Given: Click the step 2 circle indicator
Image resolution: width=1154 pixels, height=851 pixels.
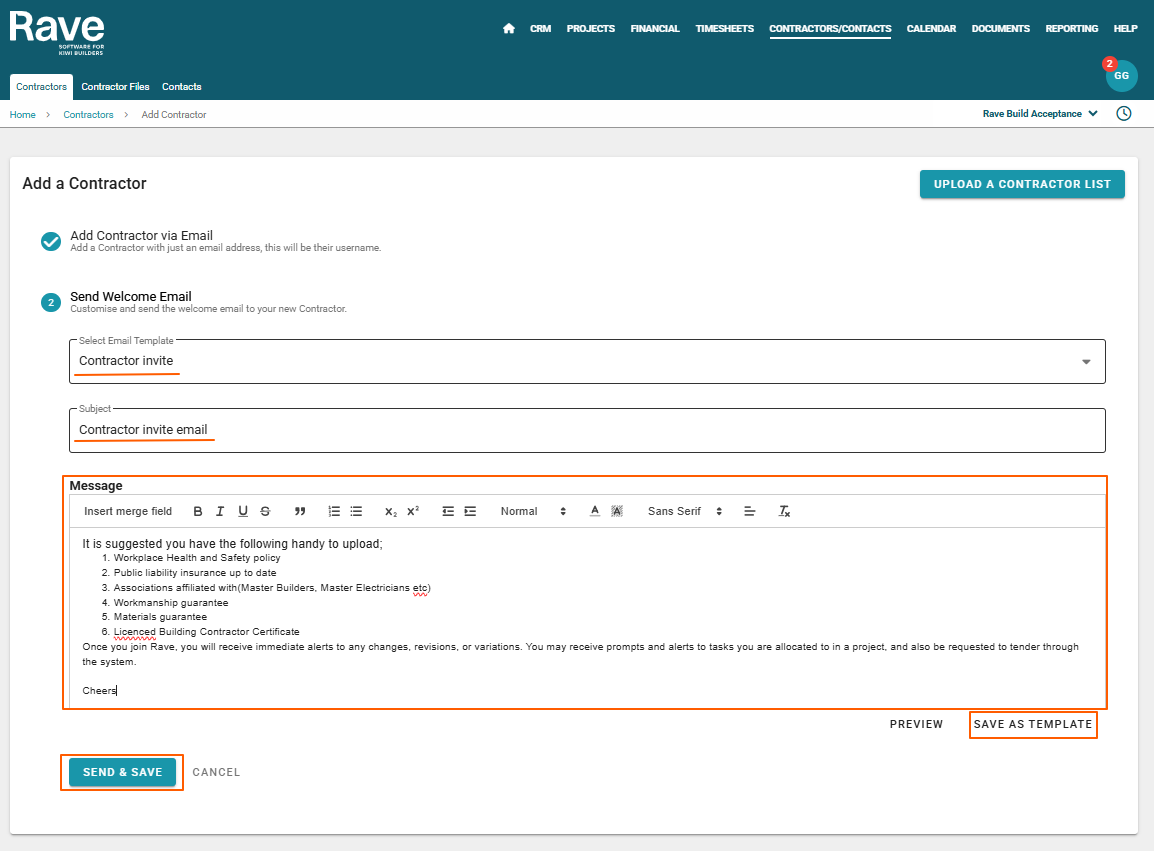Looking at the screenshot, I should [51, 303].
